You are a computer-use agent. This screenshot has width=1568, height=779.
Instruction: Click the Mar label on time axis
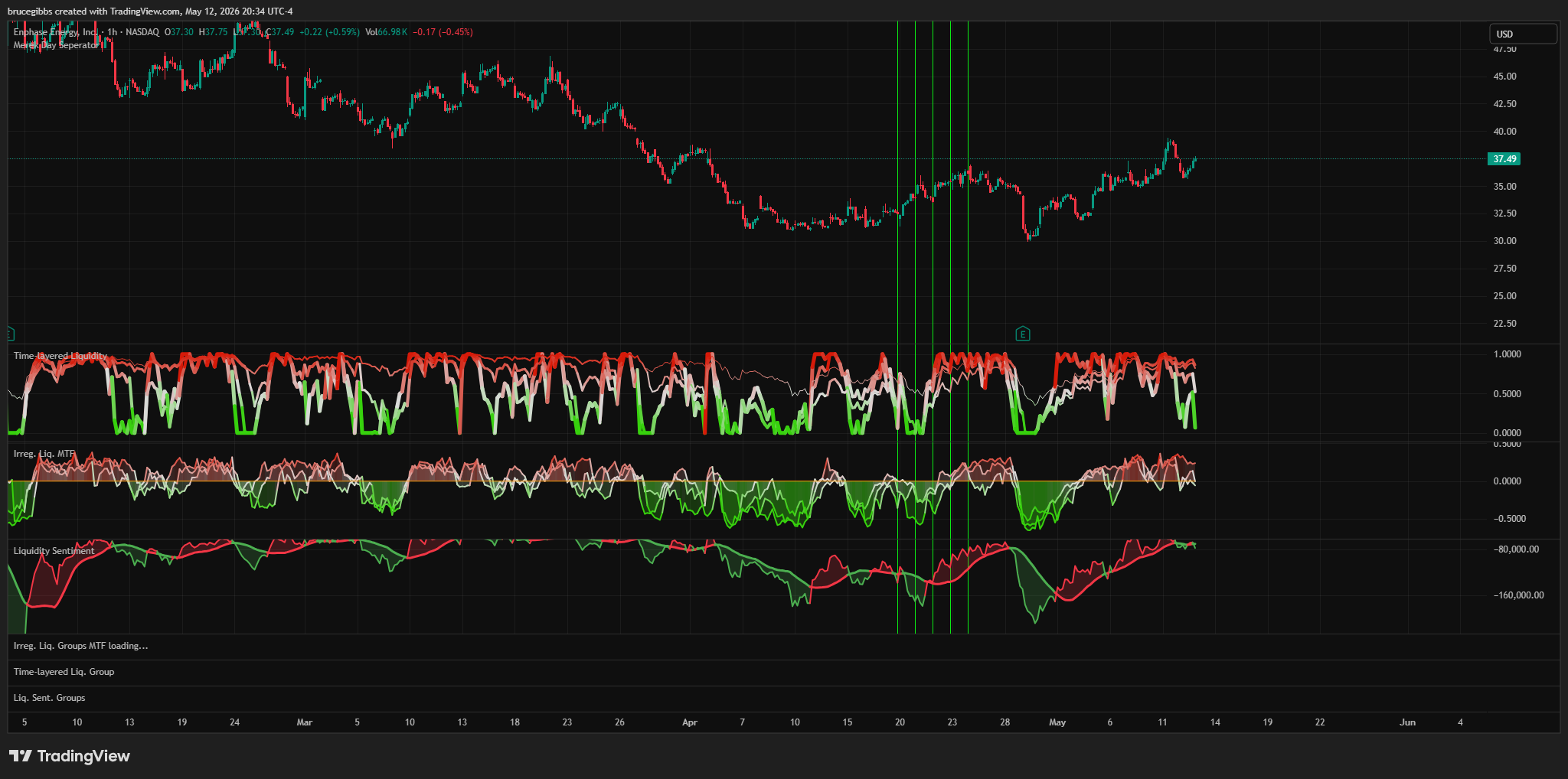tap(305, 722)
